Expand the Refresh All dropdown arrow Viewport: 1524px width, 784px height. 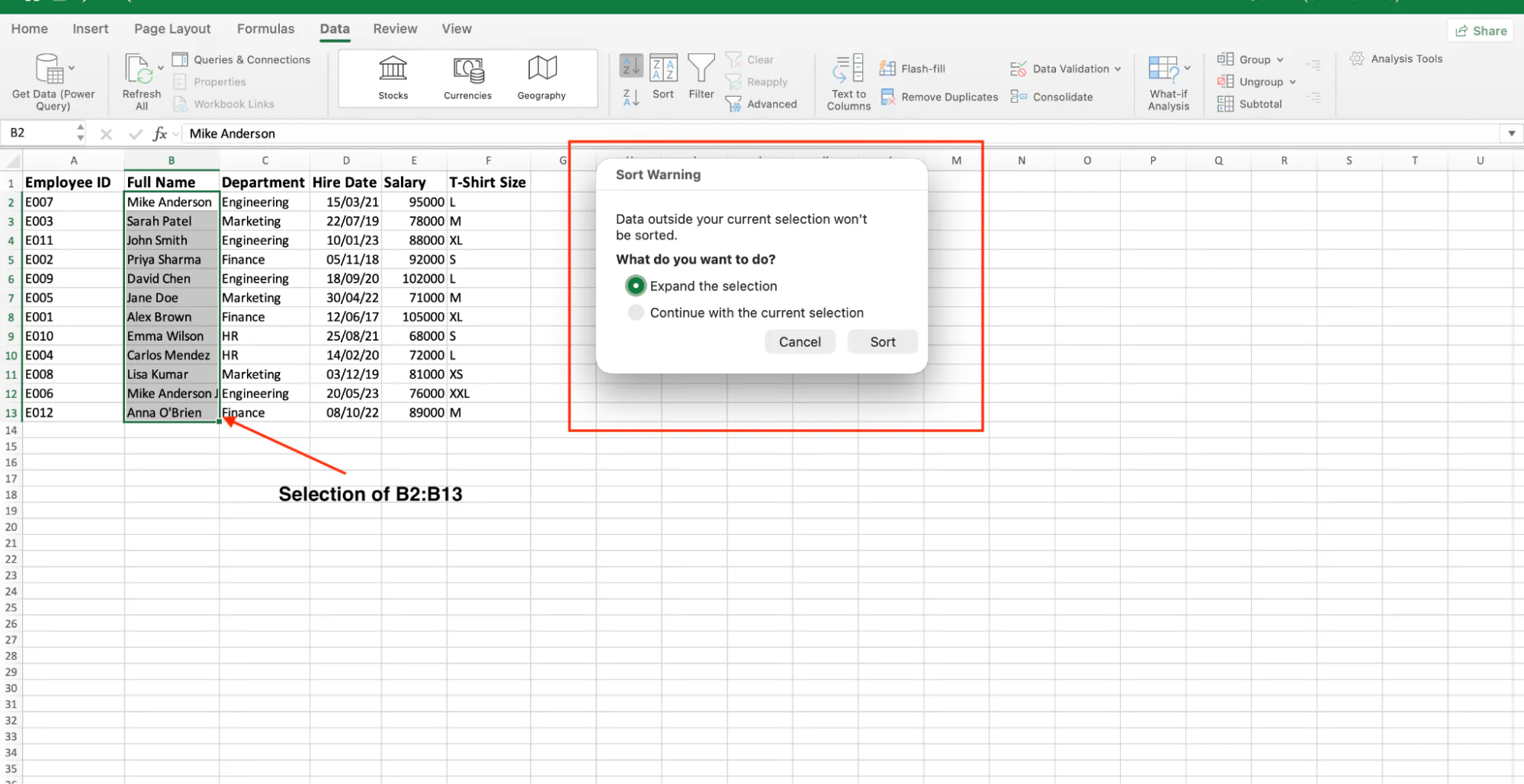(x=161, y=68)
